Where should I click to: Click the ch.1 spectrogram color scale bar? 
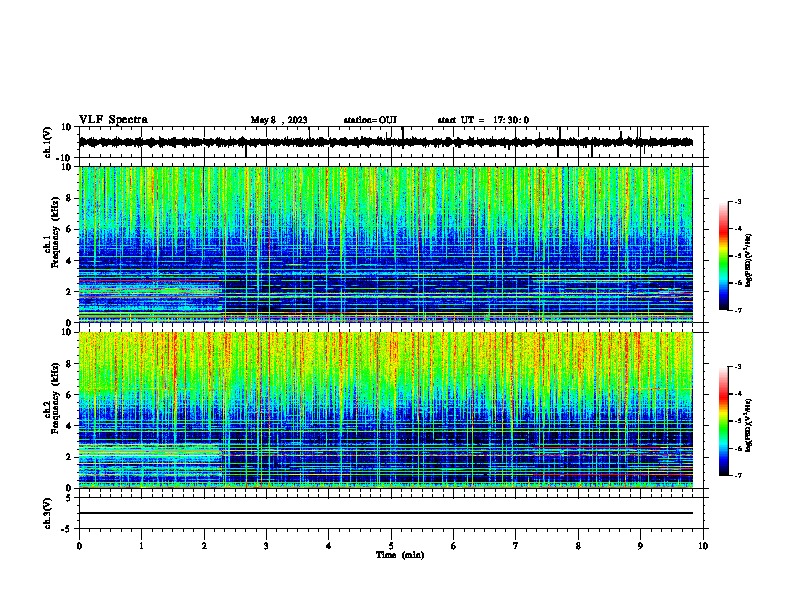724,256
